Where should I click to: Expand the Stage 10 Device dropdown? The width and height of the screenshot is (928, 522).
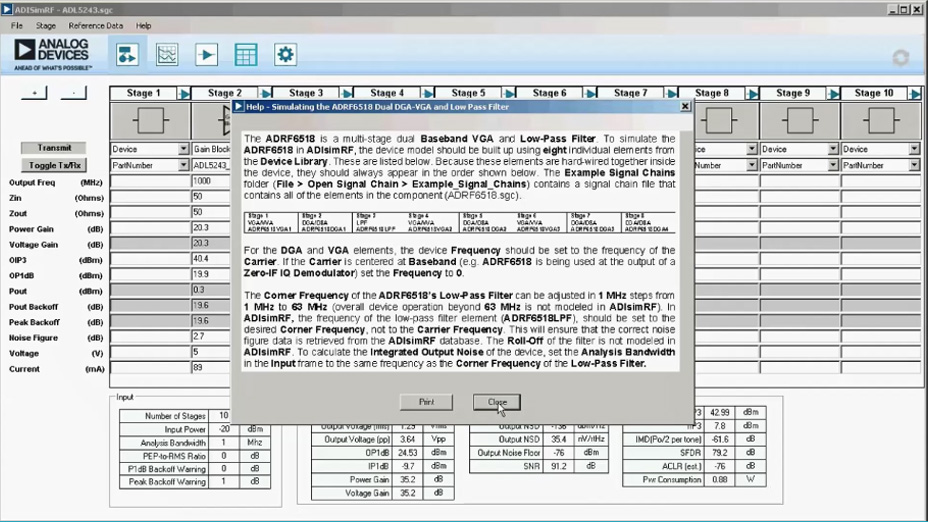[914, 149]
